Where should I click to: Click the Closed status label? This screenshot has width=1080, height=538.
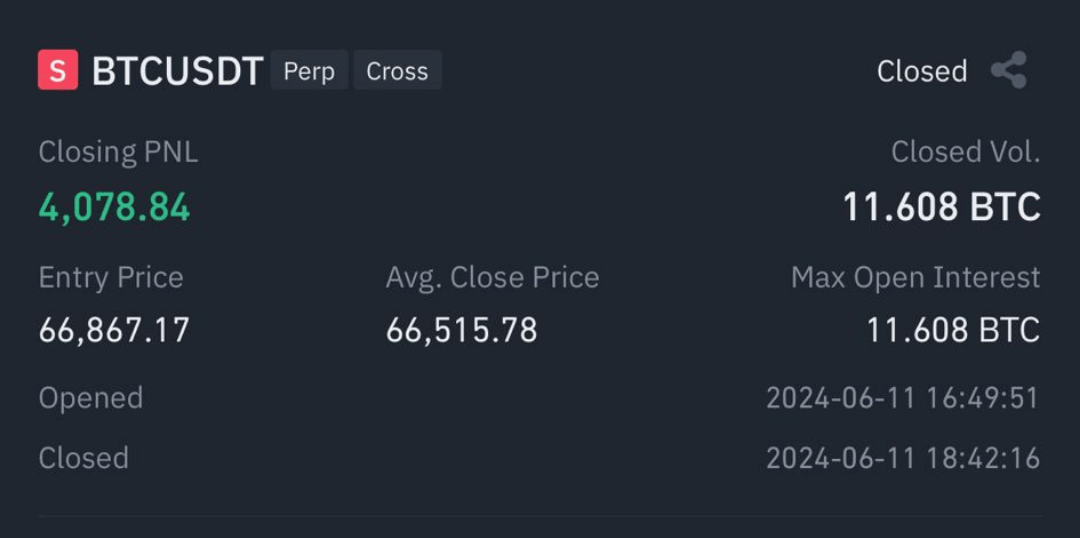922,71
